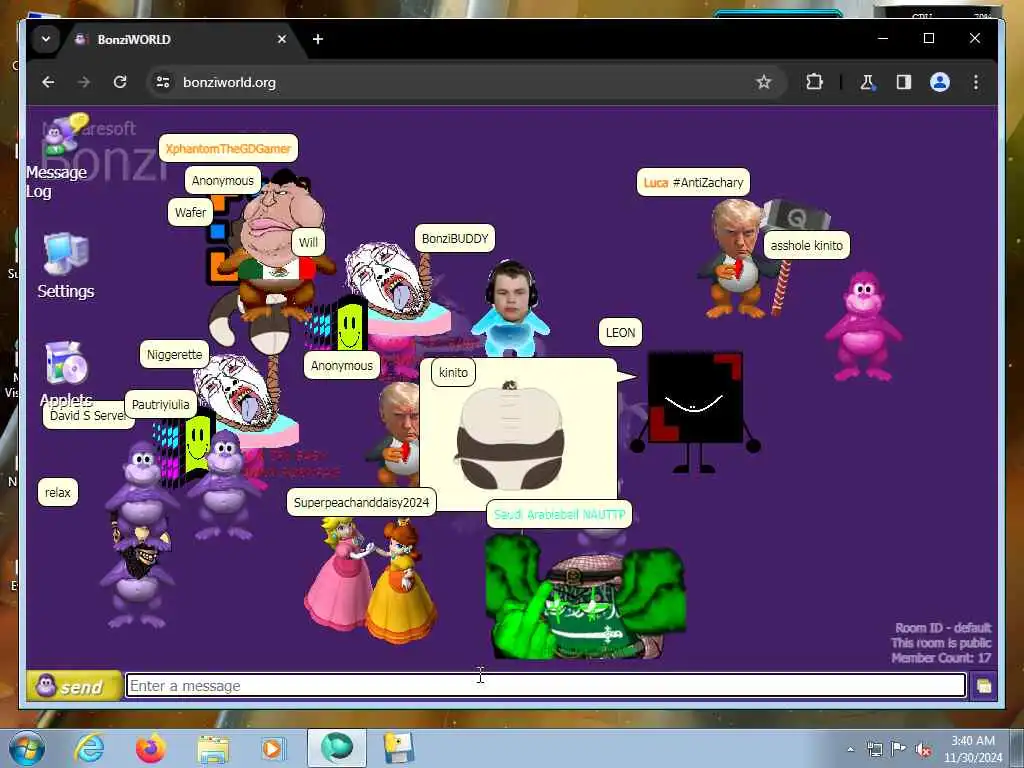Open Chrome three-dot menu
This screenshot has height=768, width=1024.
coord(976,82)
